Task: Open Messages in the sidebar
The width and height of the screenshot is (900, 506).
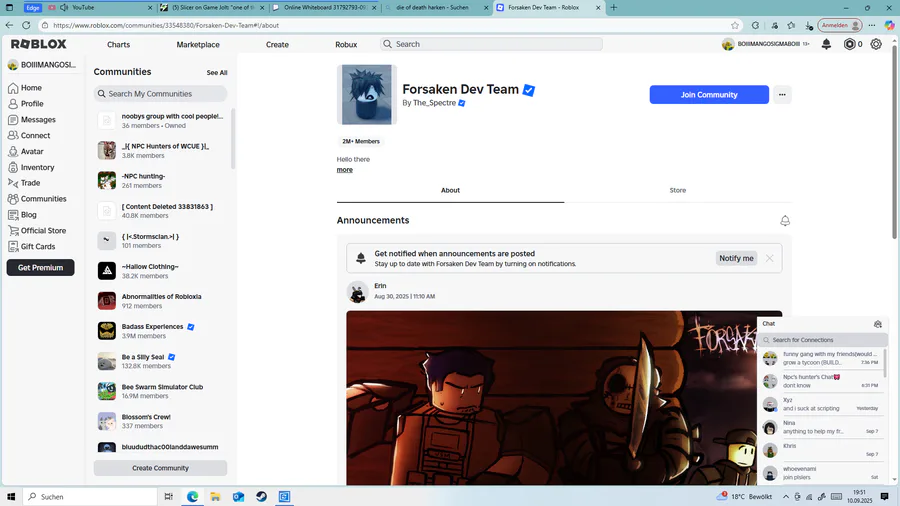Action: pyautogui.click(x=38, y=119)
